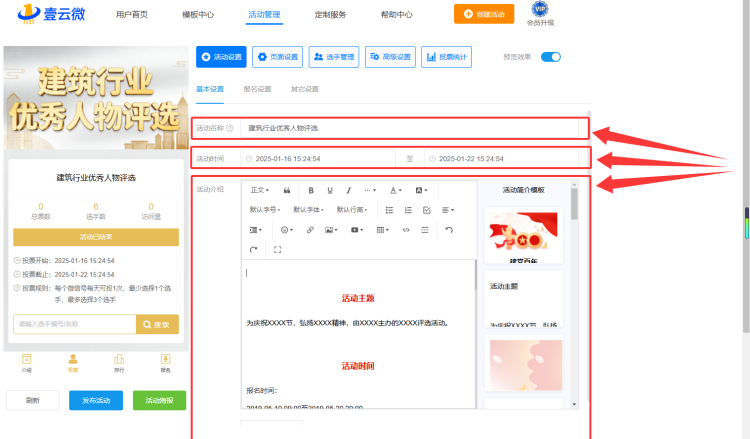The image size is (750, 439).
Task: Insert a code block via code icon
Action: [406, 230]
